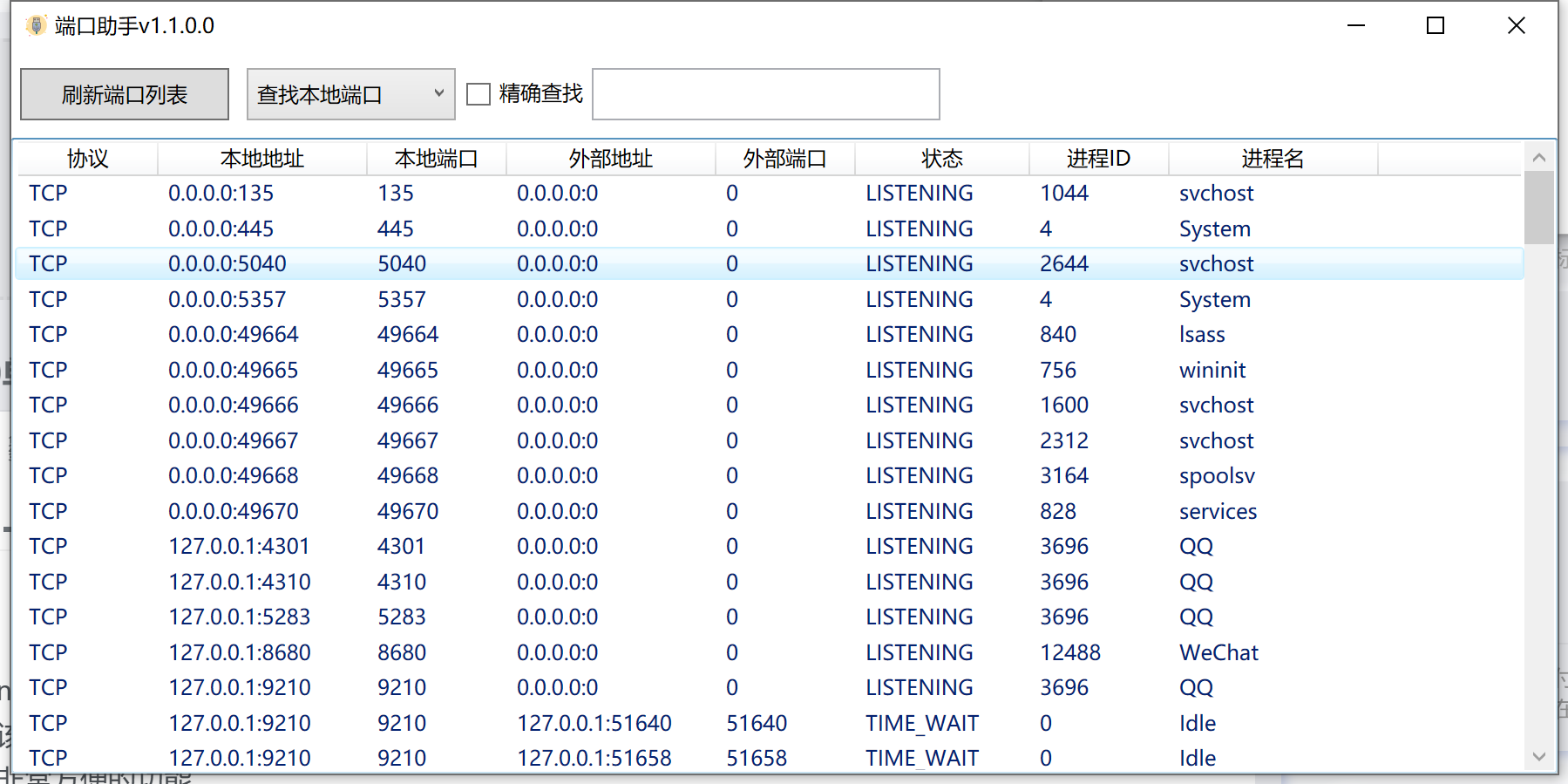This screenshot has width=1568, height=784.
Task: Sort by the 进程名 column header
Action: [1273, 159]
